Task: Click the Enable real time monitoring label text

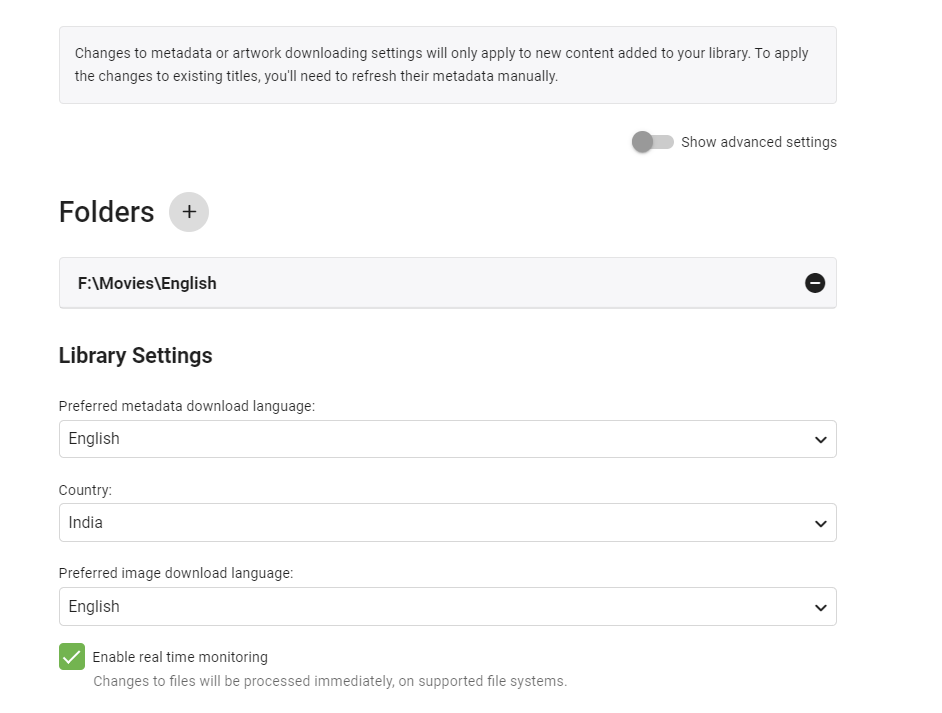Action: 180,657
